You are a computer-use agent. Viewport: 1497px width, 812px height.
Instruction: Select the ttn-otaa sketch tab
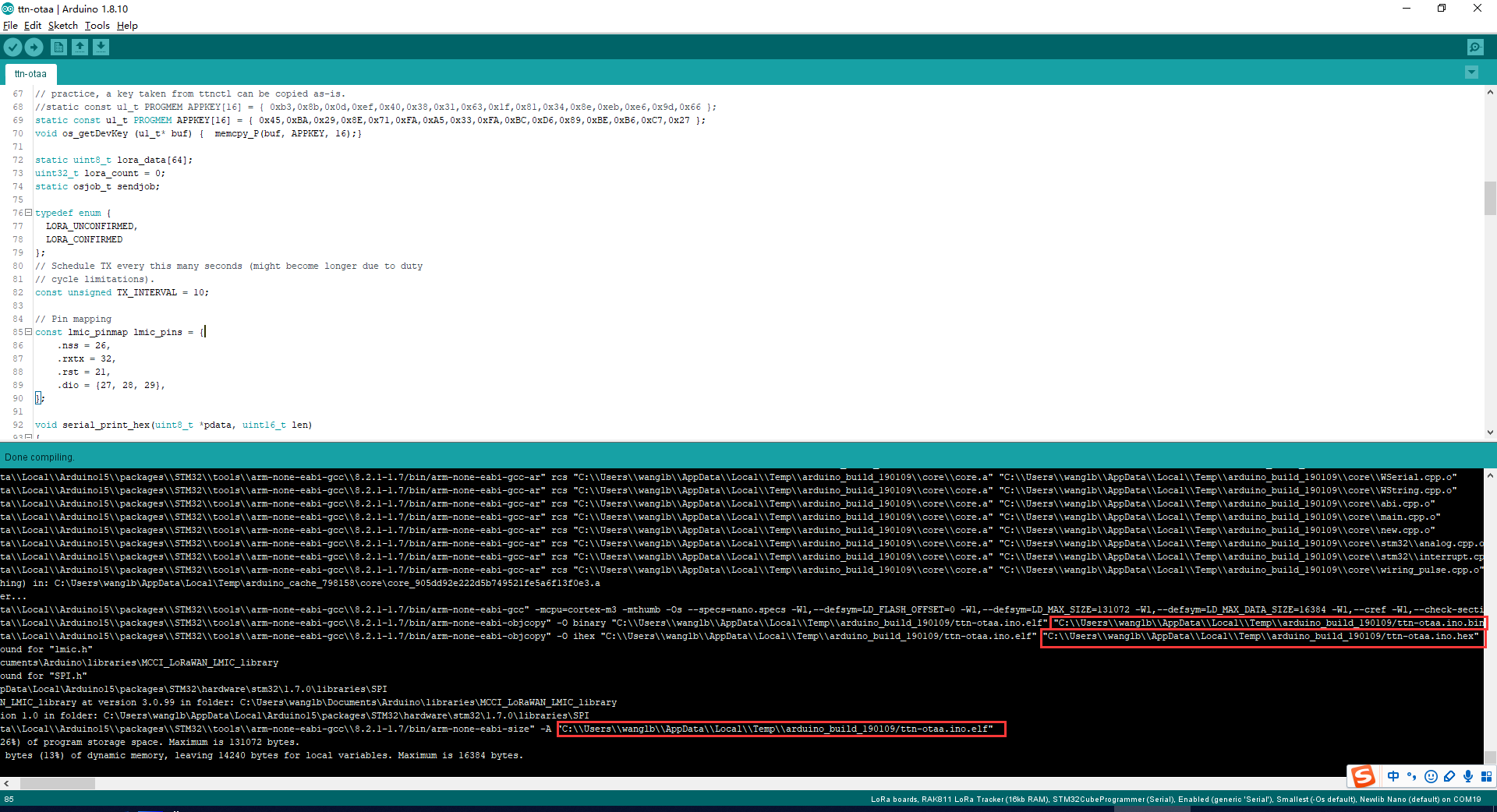(30, 74)
